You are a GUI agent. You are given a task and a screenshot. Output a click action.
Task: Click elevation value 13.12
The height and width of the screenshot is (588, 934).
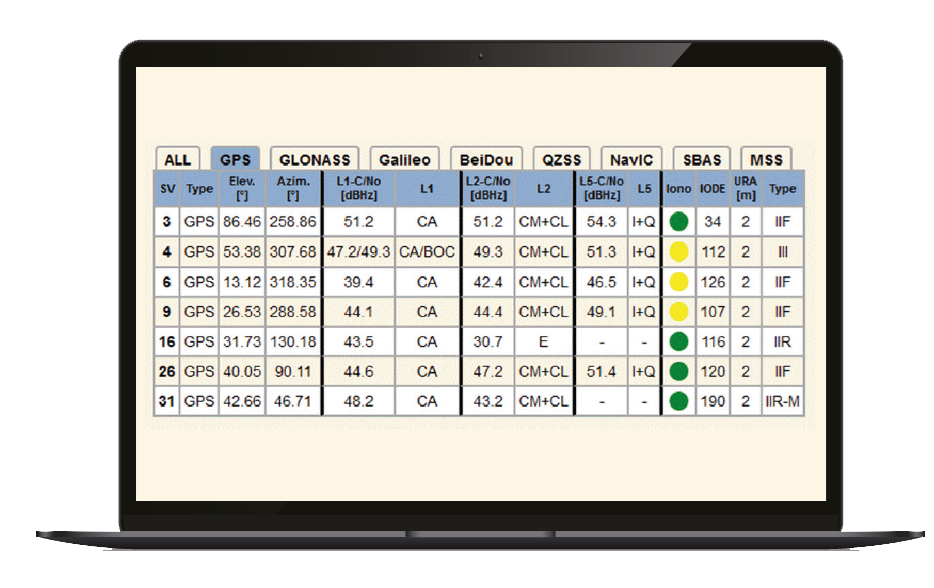coord(242,282)
